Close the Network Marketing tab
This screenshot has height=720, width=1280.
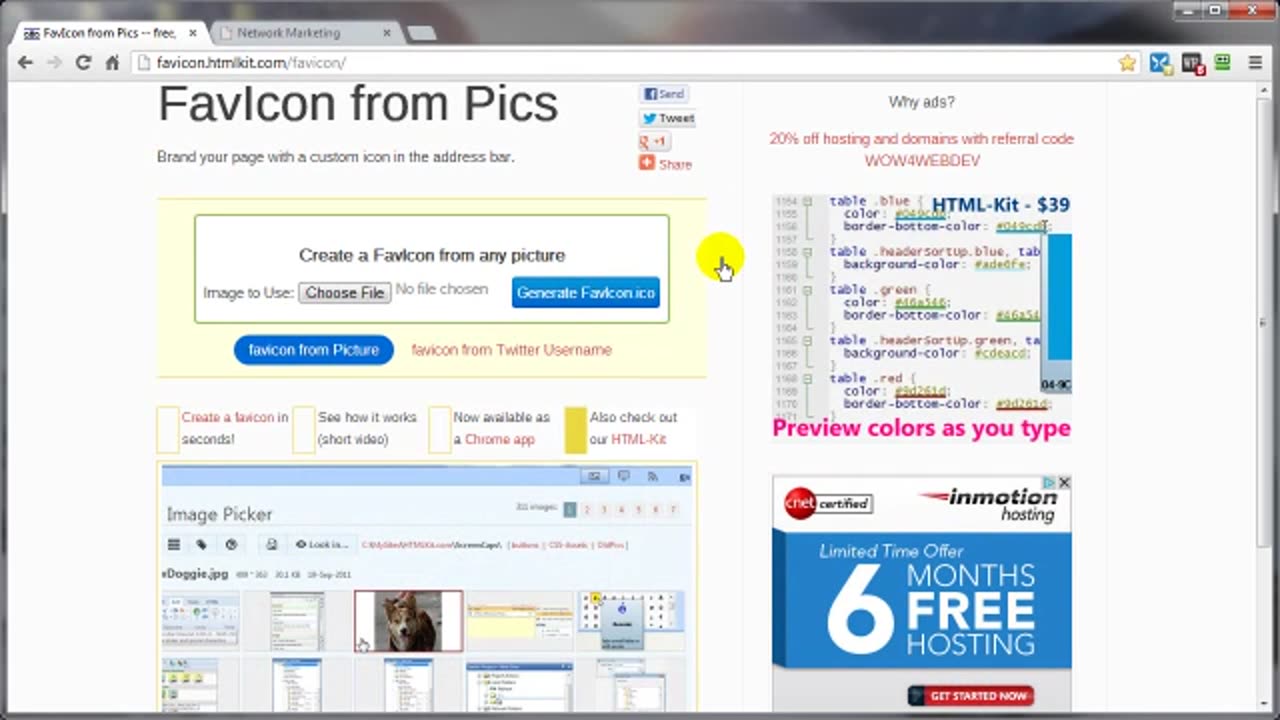point(387,33)
